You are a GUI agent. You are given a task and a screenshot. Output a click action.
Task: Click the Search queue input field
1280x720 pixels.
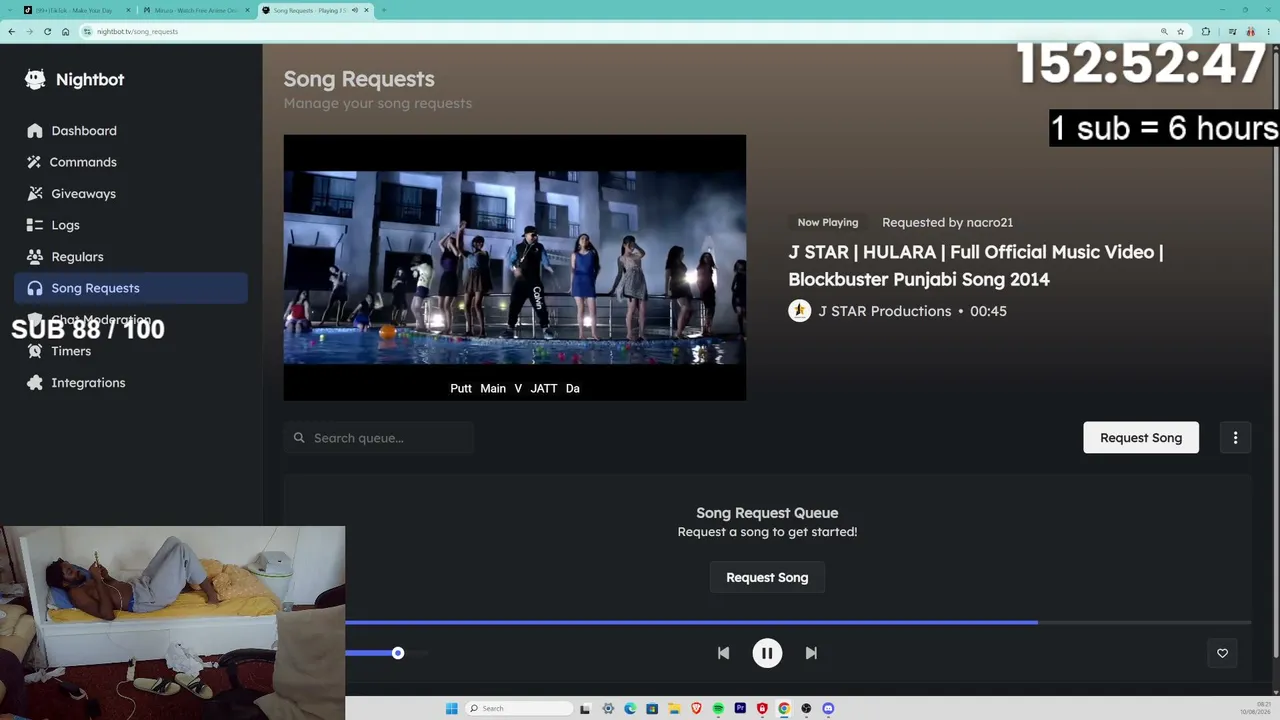(378, 438)
